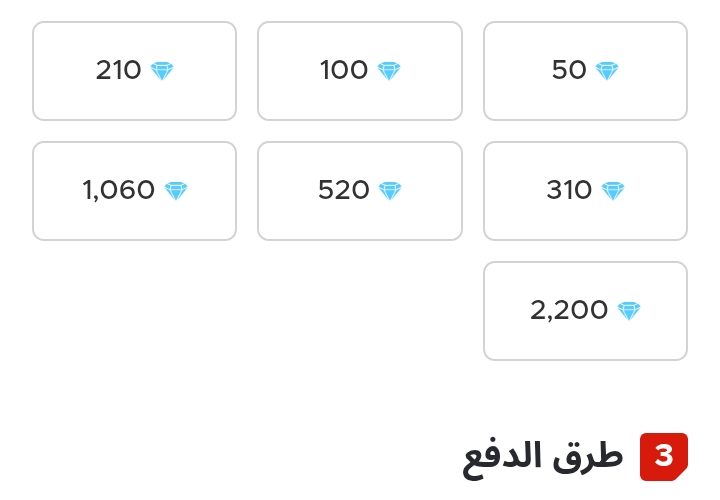Choose the 520 diamonds option card
The image size is (720, 500).
coord(360,191)
